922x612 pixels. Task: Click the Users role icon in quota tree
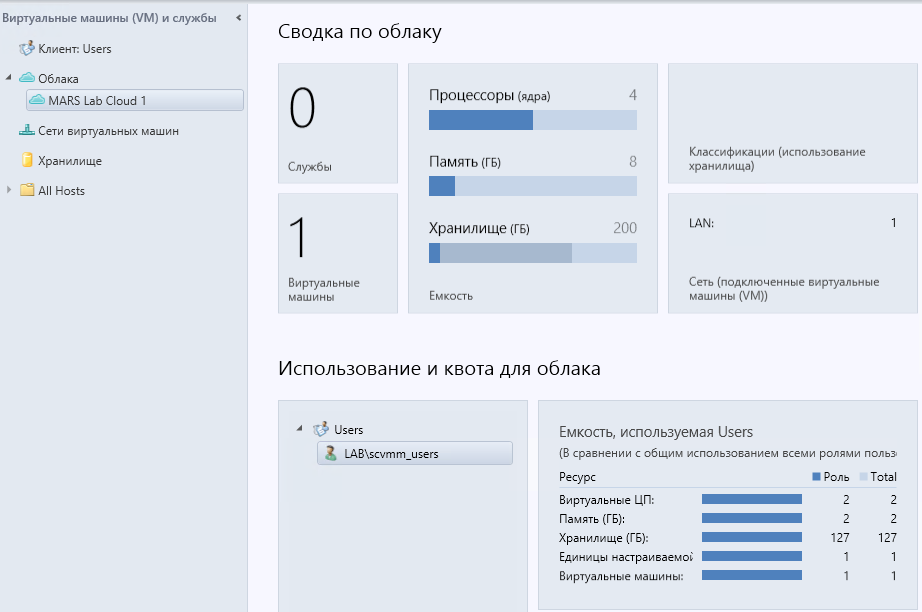click(321, 429)
